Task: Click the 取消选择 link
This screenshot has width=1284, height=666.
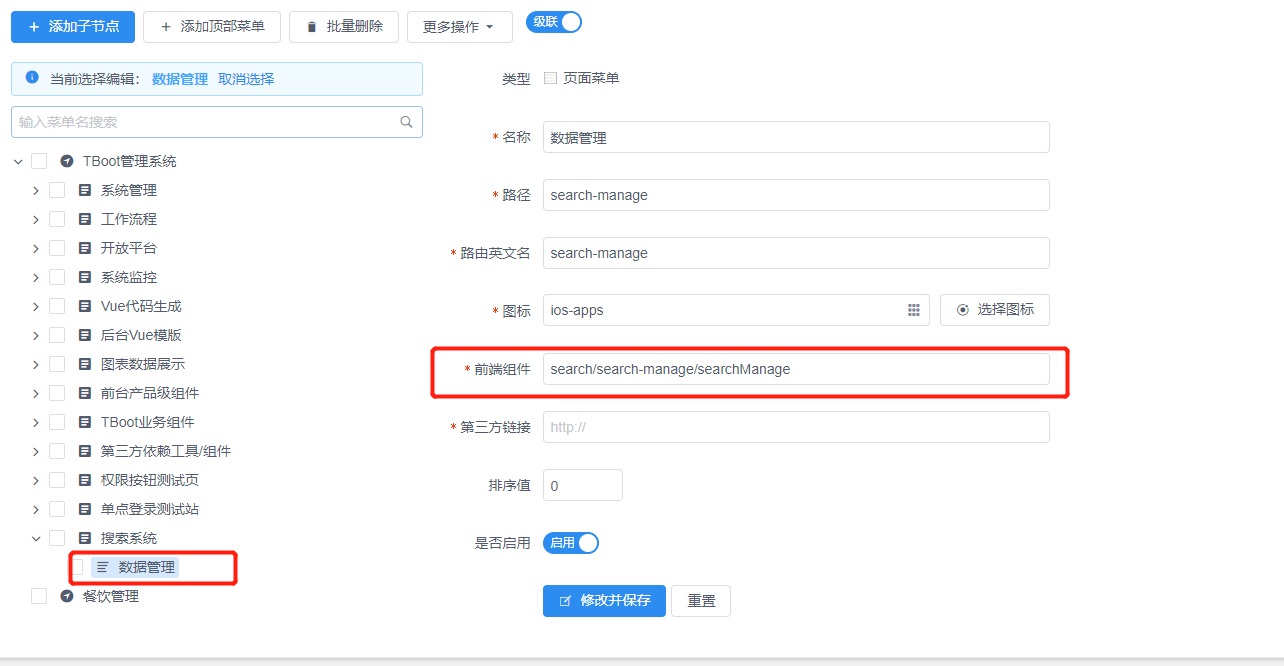Action: 246,79
